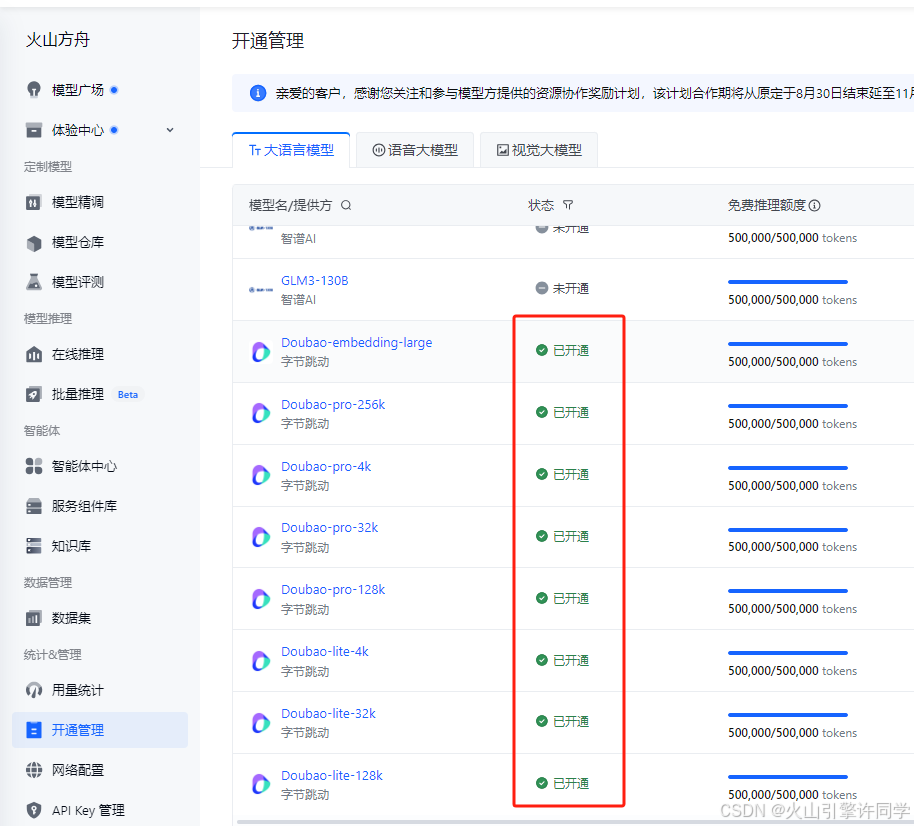The width and height of the screenshot is (914, 826).
Task: Click the GLM3-130B provider logo
Action: 261,290
